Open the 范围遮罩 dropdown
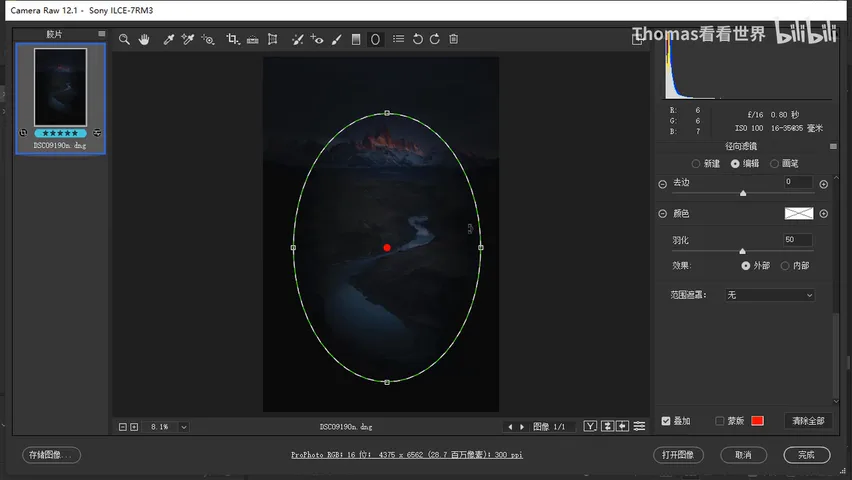The width and height of the screenshot is (852, 480). 770,295
